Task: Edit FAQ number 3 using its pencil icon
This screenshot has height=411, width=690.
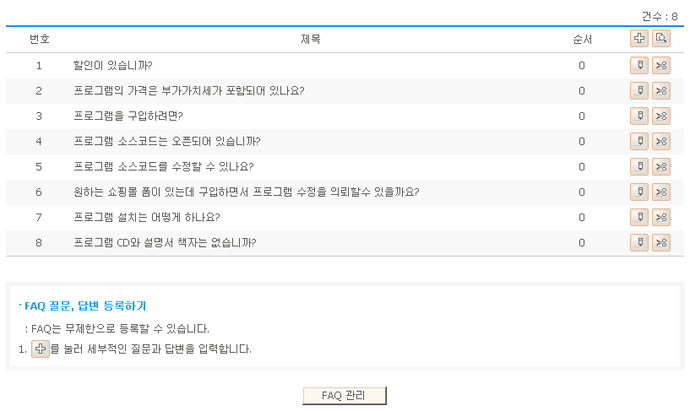Action: click(x=640, y=116)
